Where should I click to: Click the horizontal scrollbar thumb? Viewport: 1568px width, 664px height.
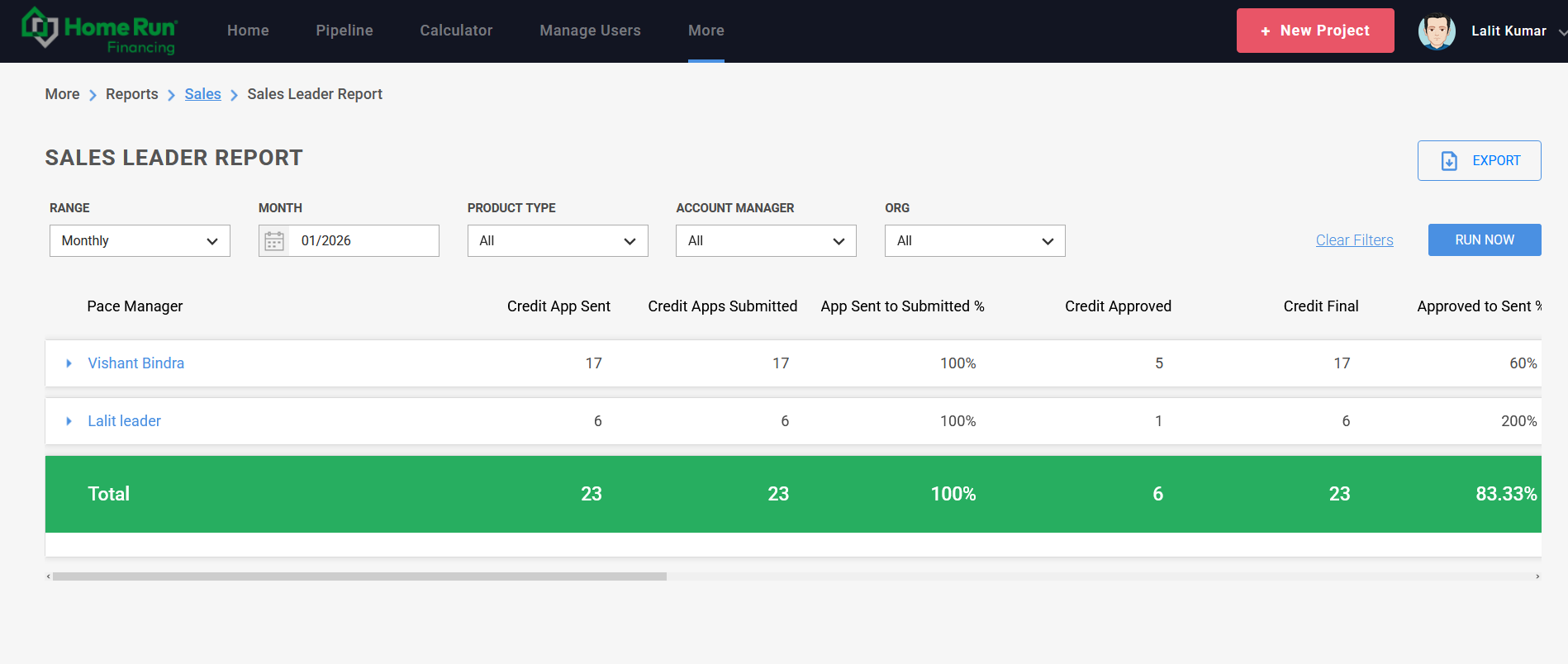pos(359,576)
